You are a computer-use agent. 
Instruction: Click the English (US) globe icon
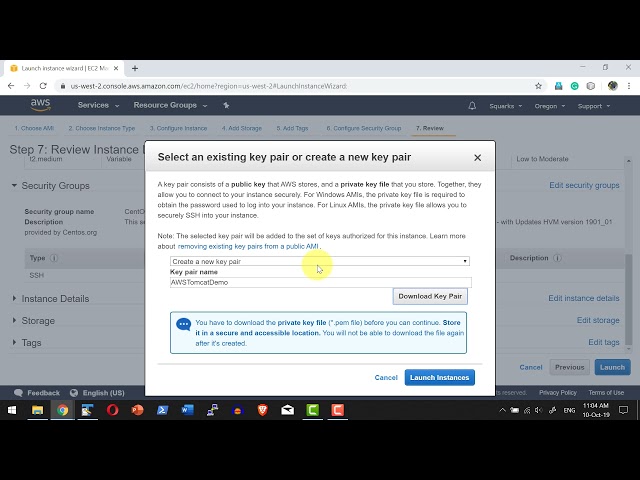(74, 393)
